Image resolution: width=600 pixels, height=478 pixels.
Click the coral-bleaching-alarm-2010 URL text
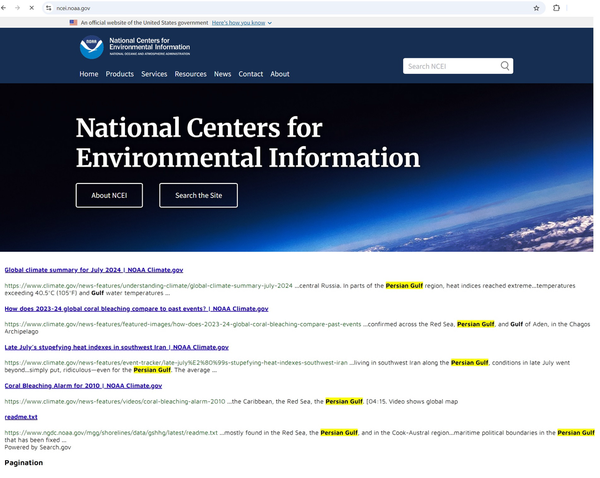[115, 401]
